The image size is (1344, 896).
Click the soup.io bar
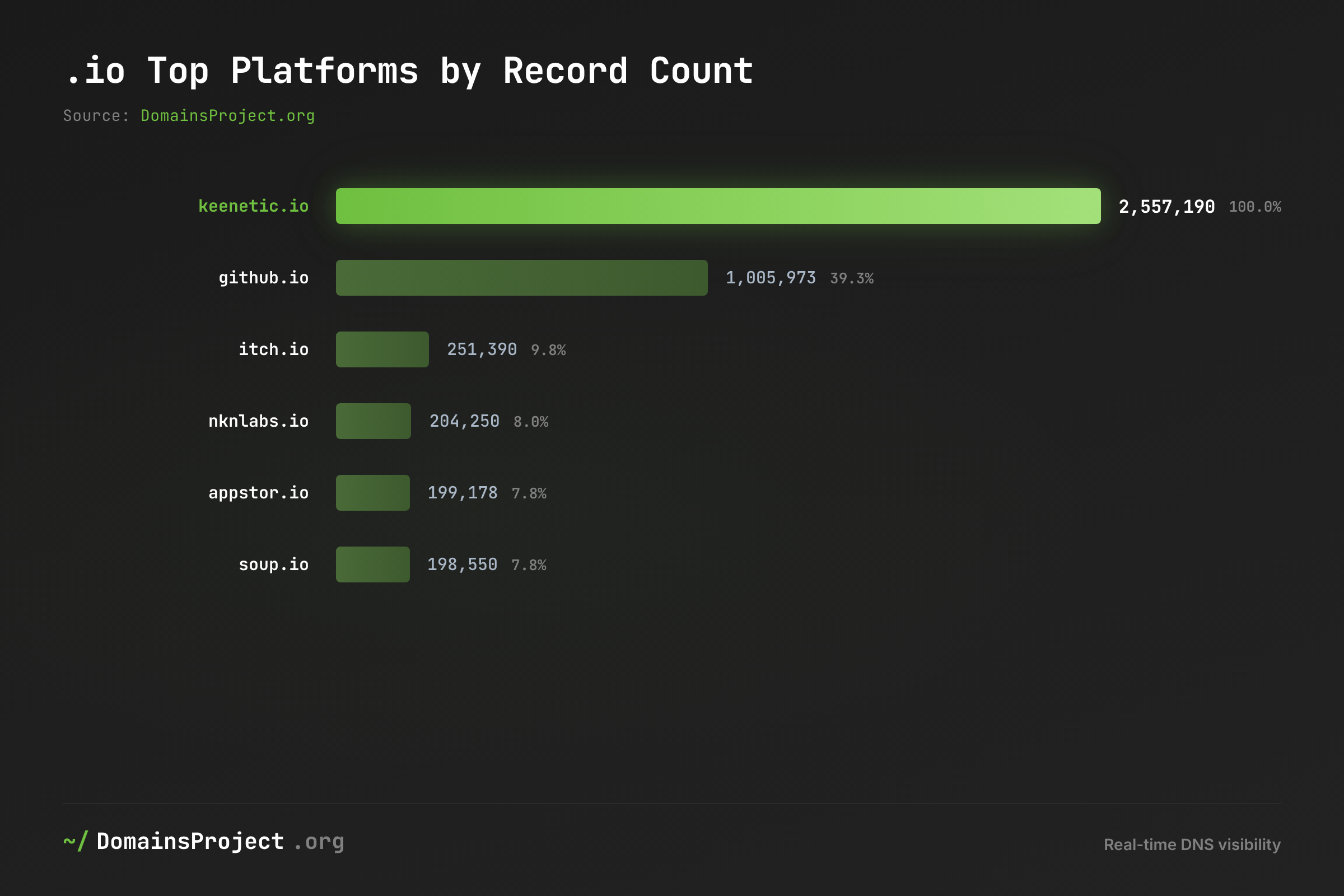[x=372, y=564]
